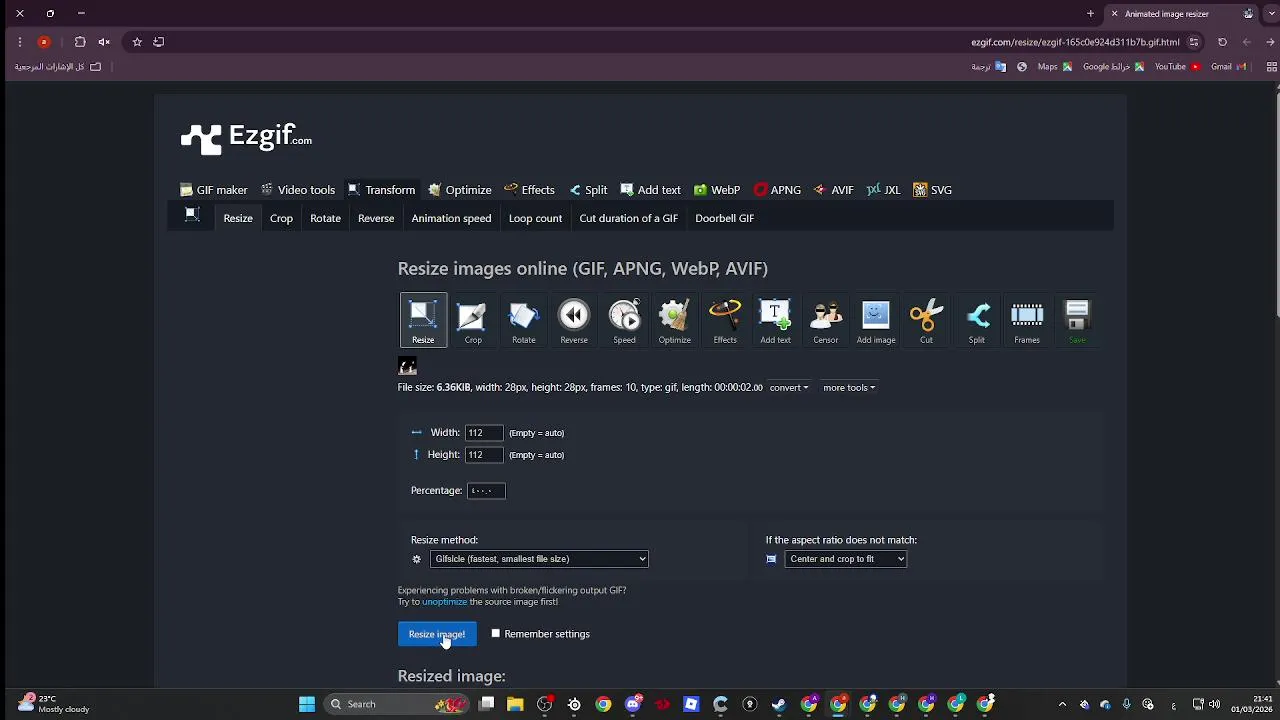Show hidden system tray icons chevron
Viewport: 1280px width, 720px height.
click(x=1062, y=704)
